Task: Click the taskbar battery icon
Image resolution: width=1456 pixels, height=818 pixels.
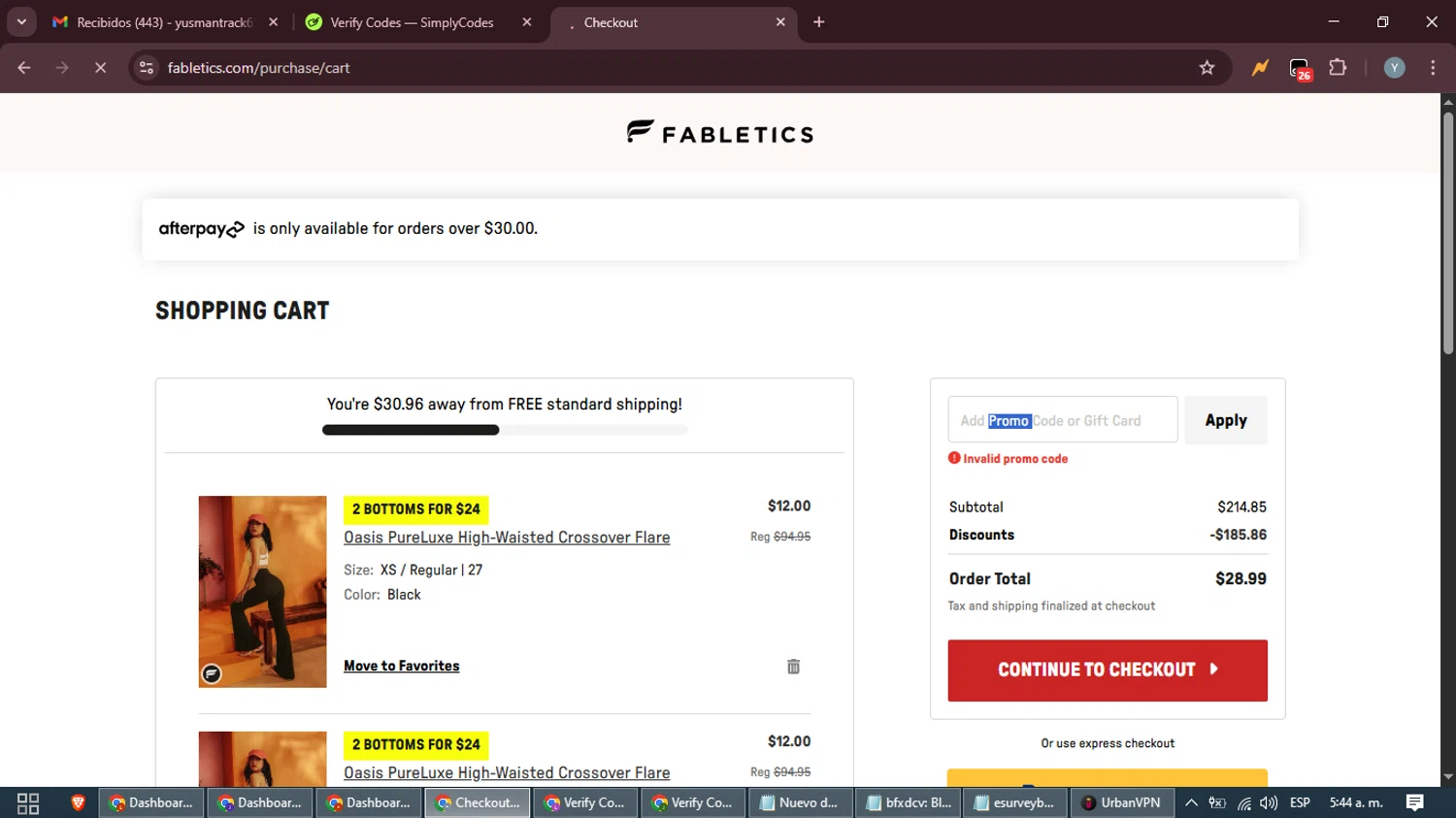Action: click(1217, 802)
